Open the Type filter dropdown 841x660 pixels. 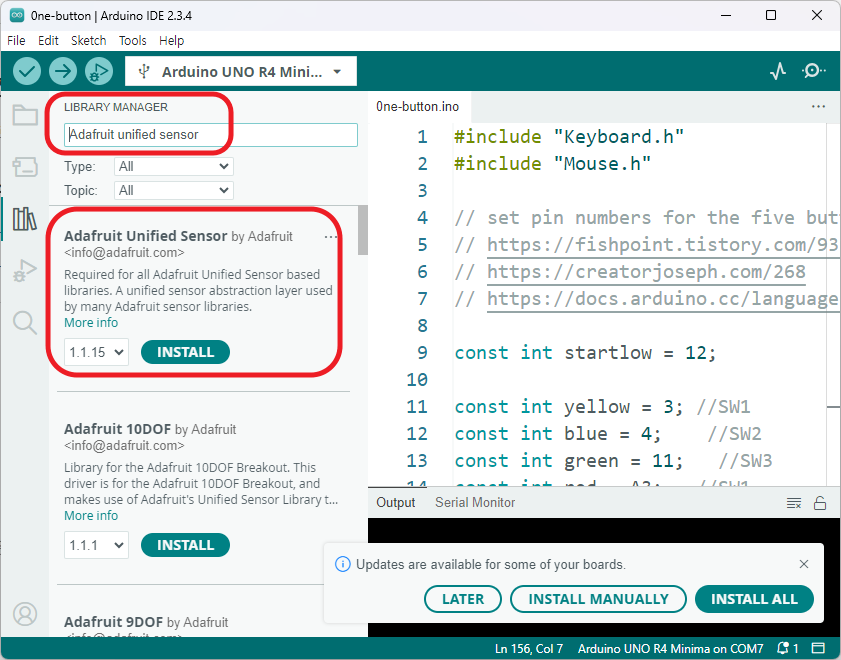pyautogui.click(x=174, y=166)
